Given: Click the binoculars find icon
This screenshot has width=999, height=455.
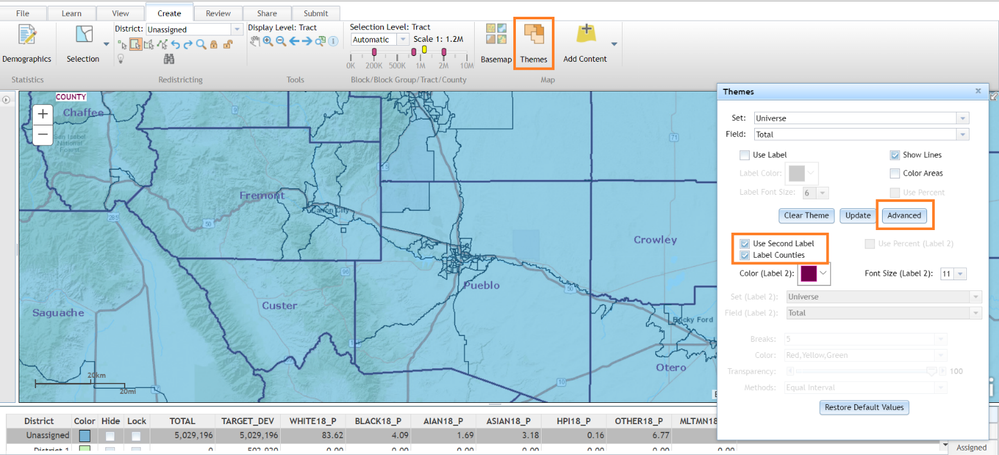Looking at the screenshot, I should pyautogui.click(x=170, y=59).
